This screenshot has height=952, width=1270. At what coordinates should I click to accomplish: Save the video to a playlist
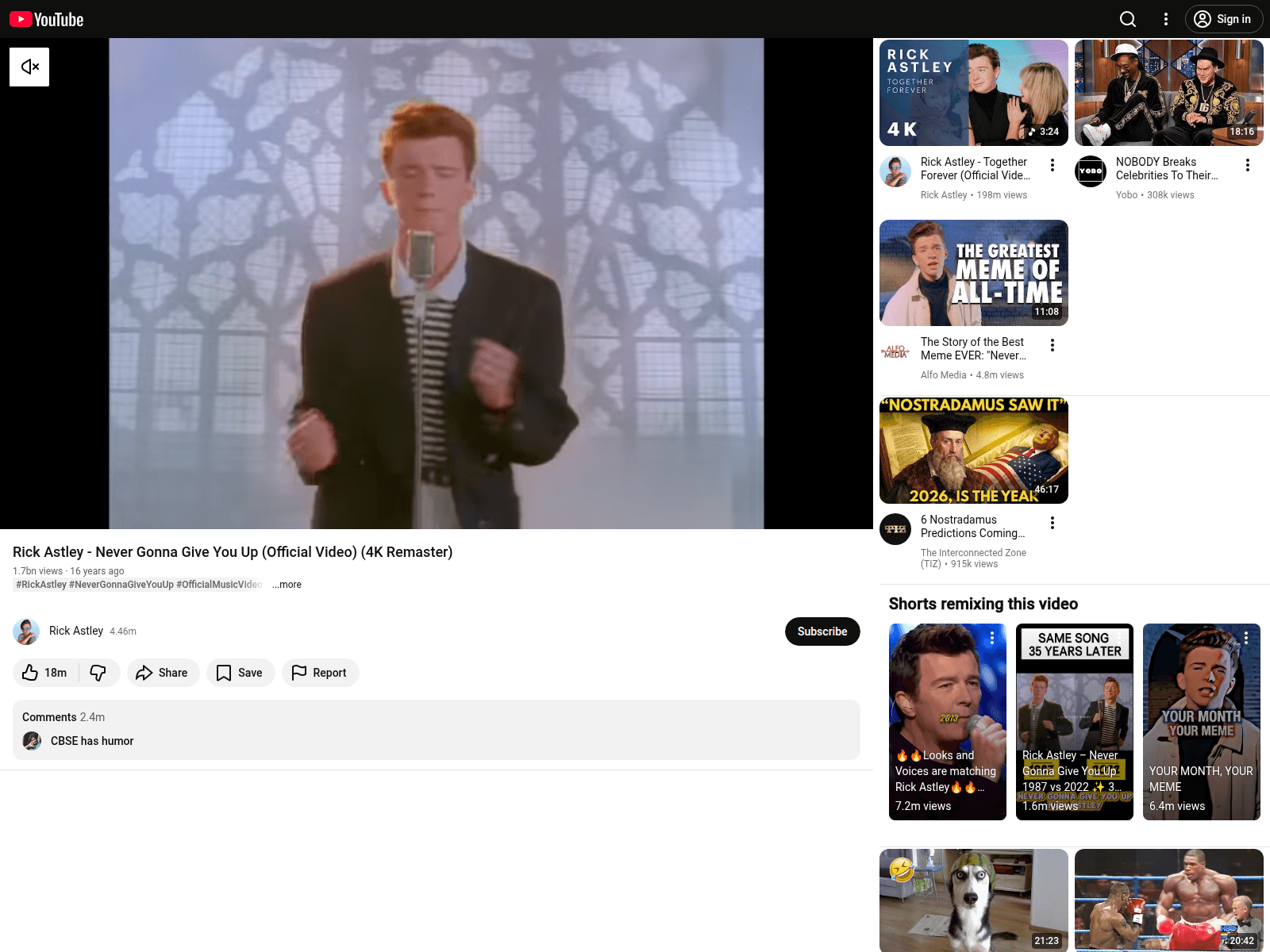240,673
